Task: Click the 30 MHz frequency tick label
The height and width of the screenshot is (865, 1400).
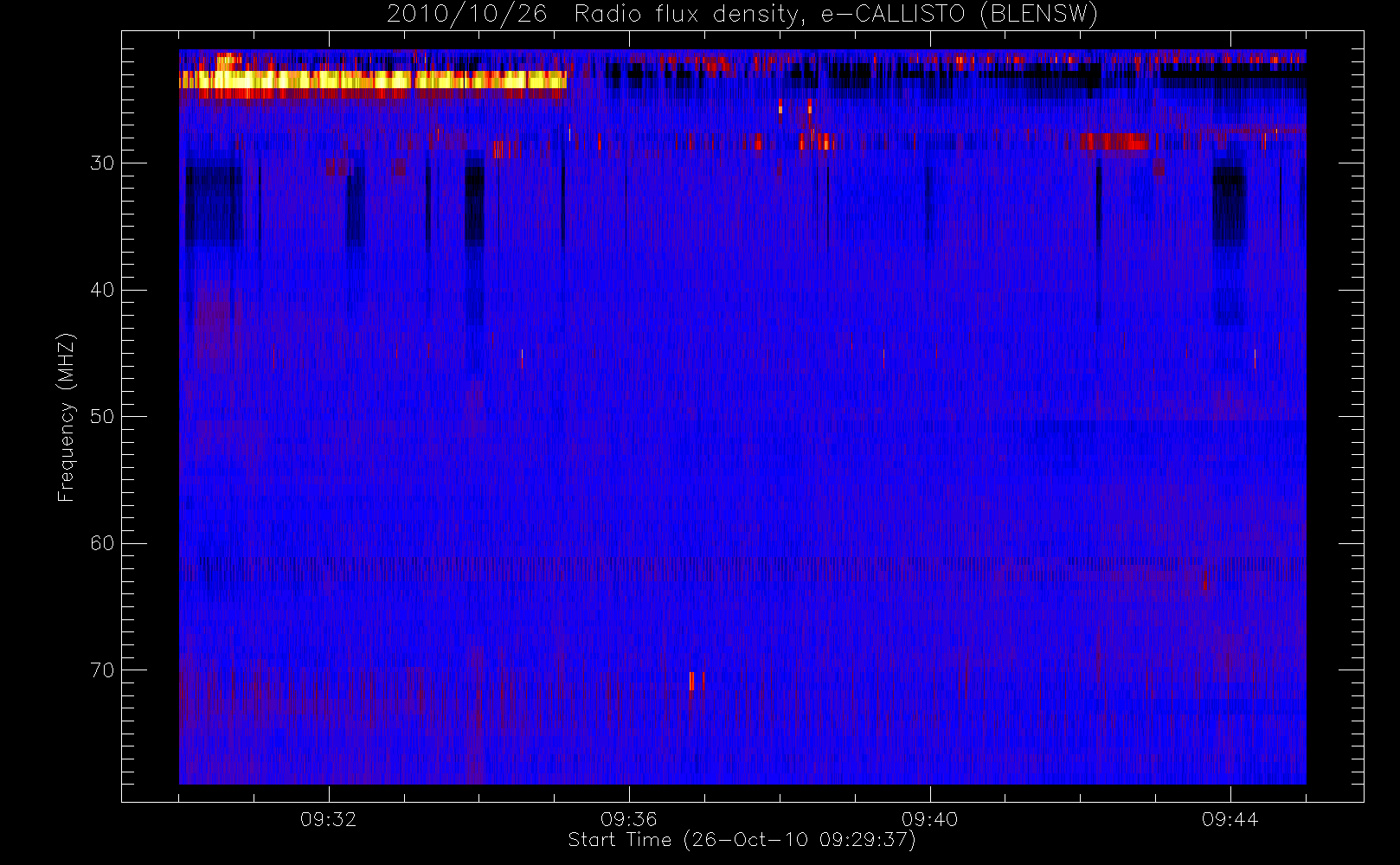Action: click(x=102, y=163)
